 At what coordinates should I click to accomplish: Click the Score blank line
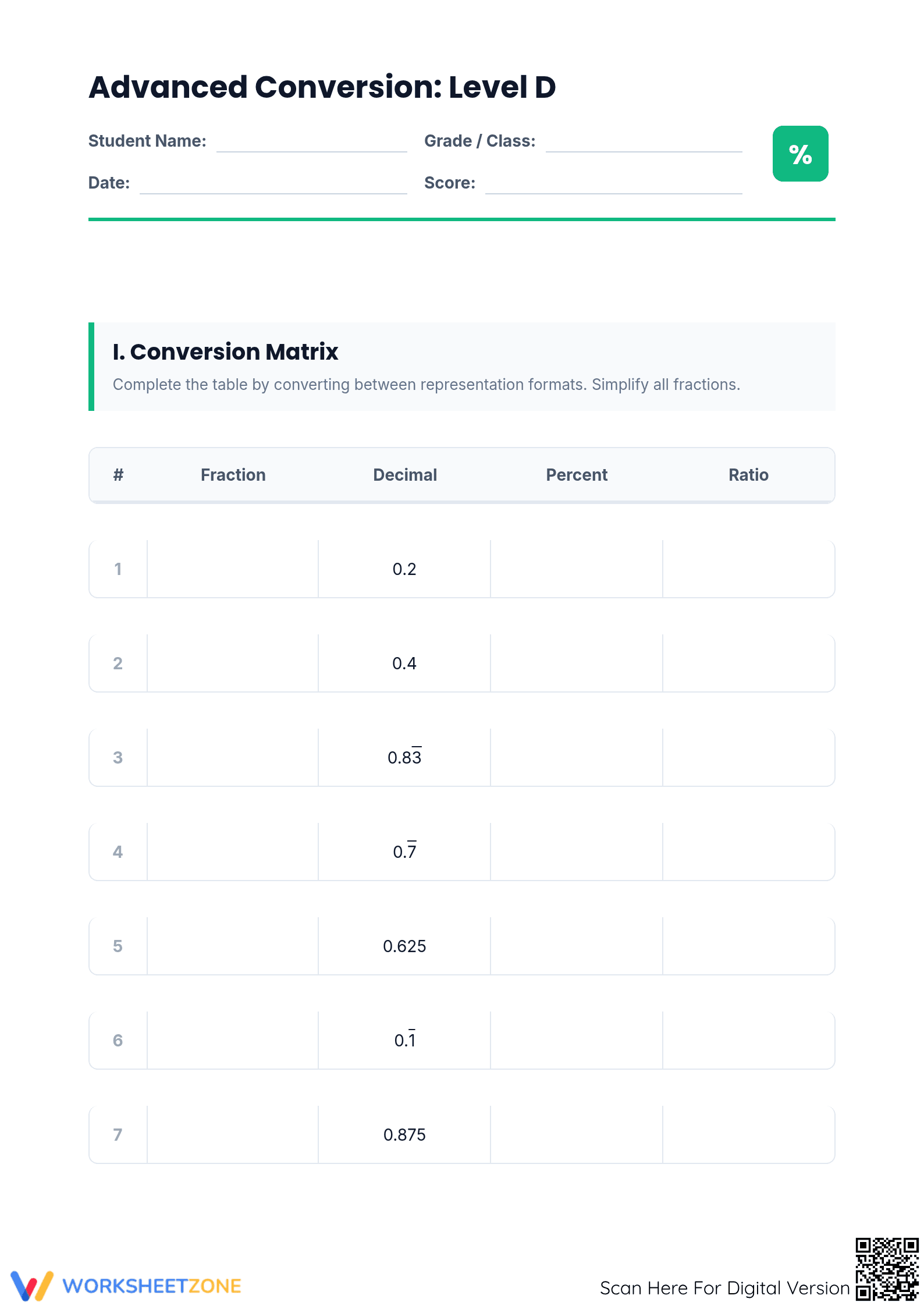click(614, 186)
